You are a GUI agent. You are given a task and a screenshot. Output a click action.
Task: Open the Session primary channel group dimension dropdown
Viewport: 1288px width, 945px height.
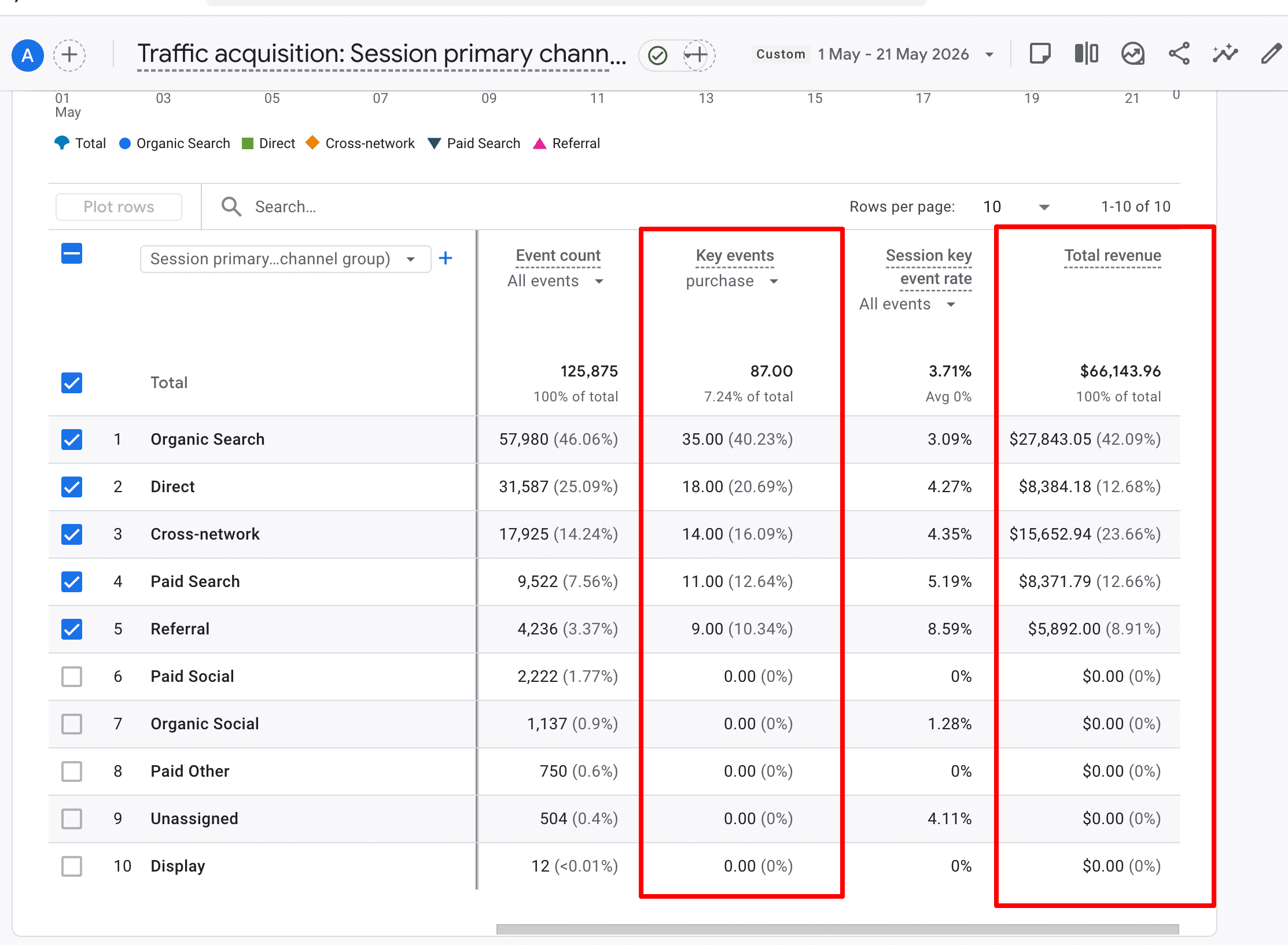(x=285, y=259)
